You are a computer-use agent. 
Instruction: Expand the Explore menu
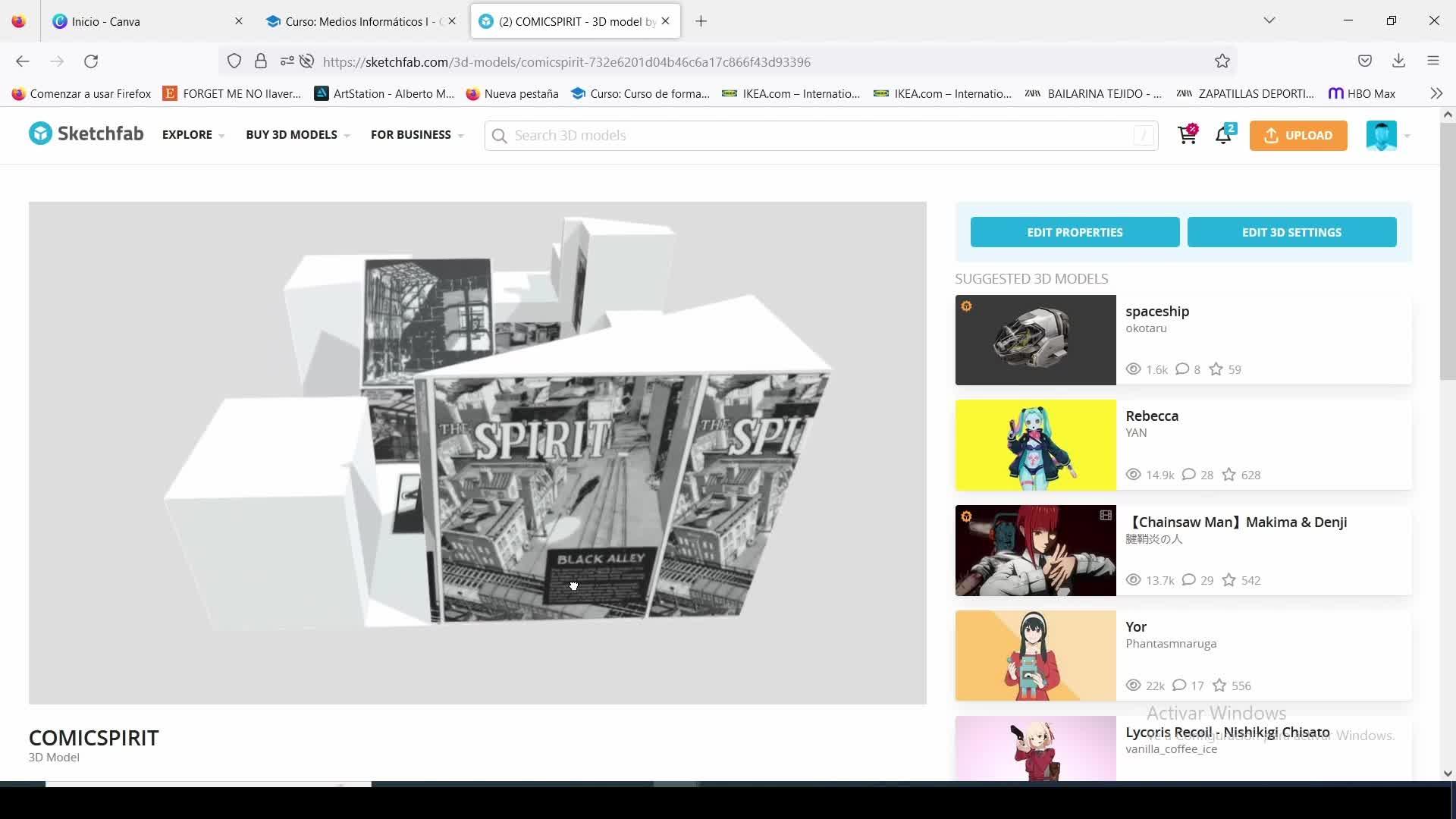point(193,135)
